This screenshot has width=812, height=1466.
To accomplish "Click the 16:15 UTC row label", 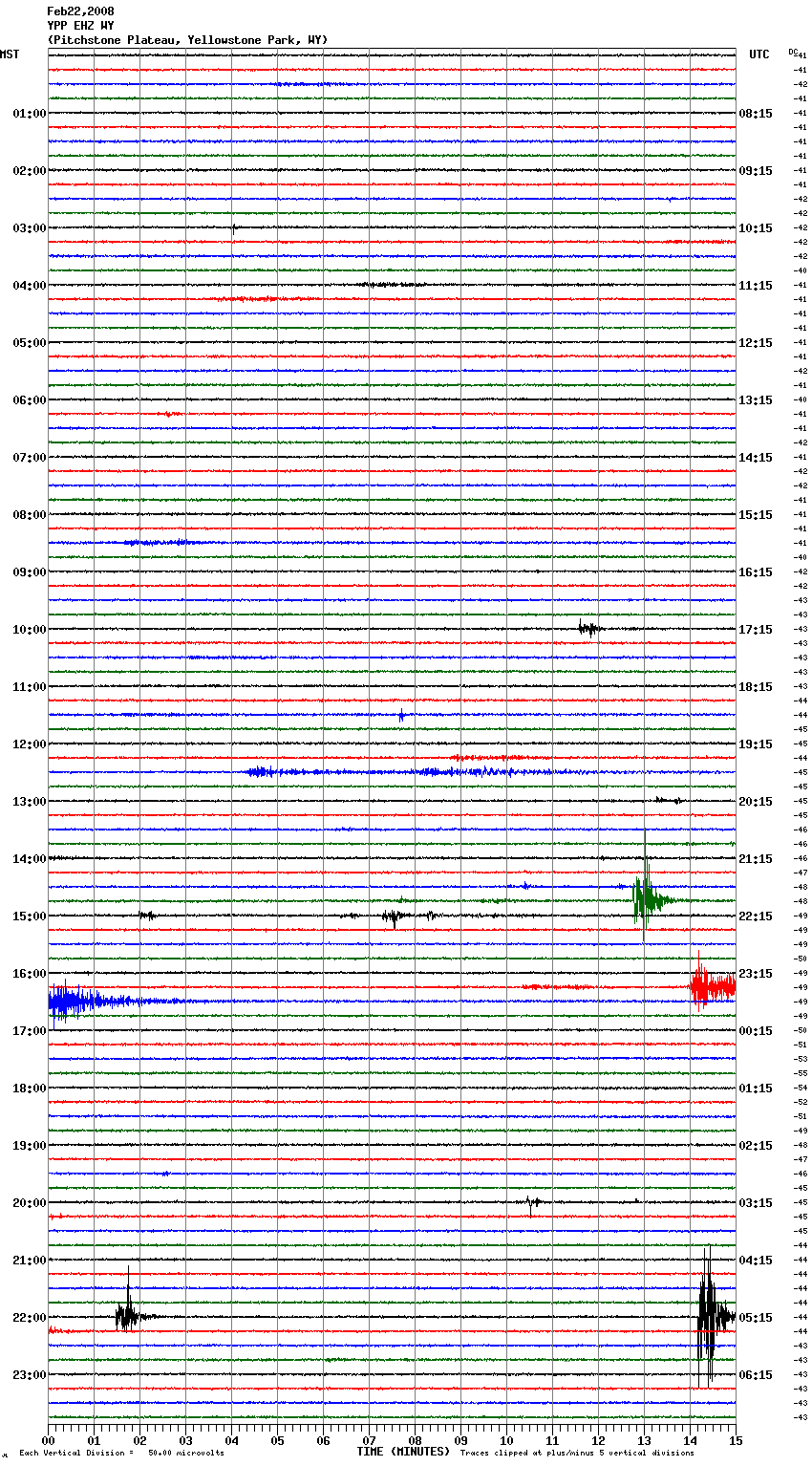I will [756, 572].
